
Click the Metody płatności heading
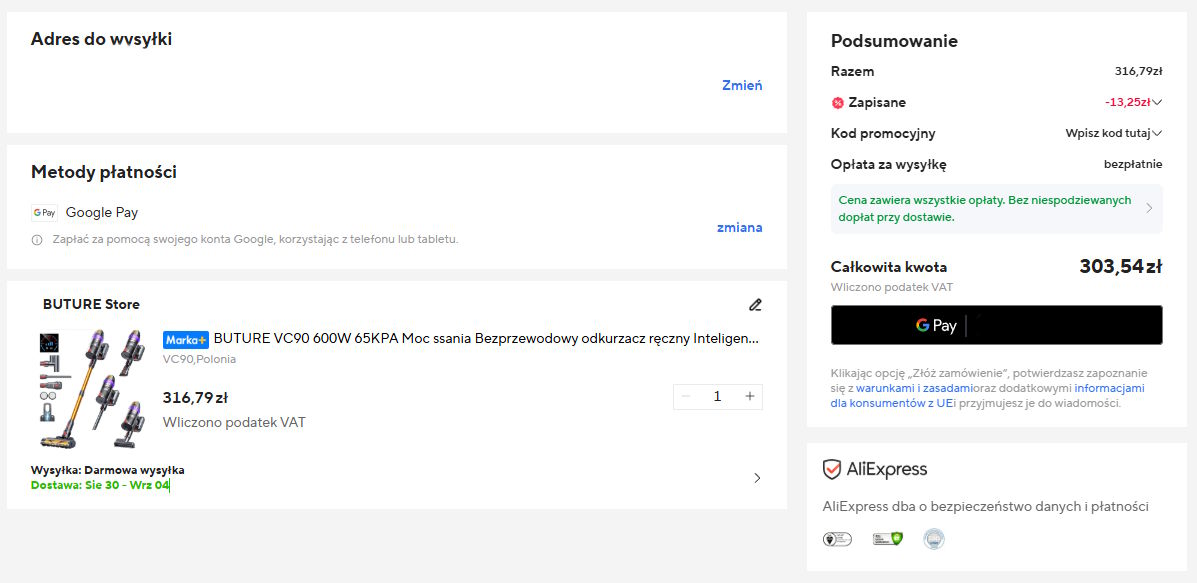pos(104,172)
